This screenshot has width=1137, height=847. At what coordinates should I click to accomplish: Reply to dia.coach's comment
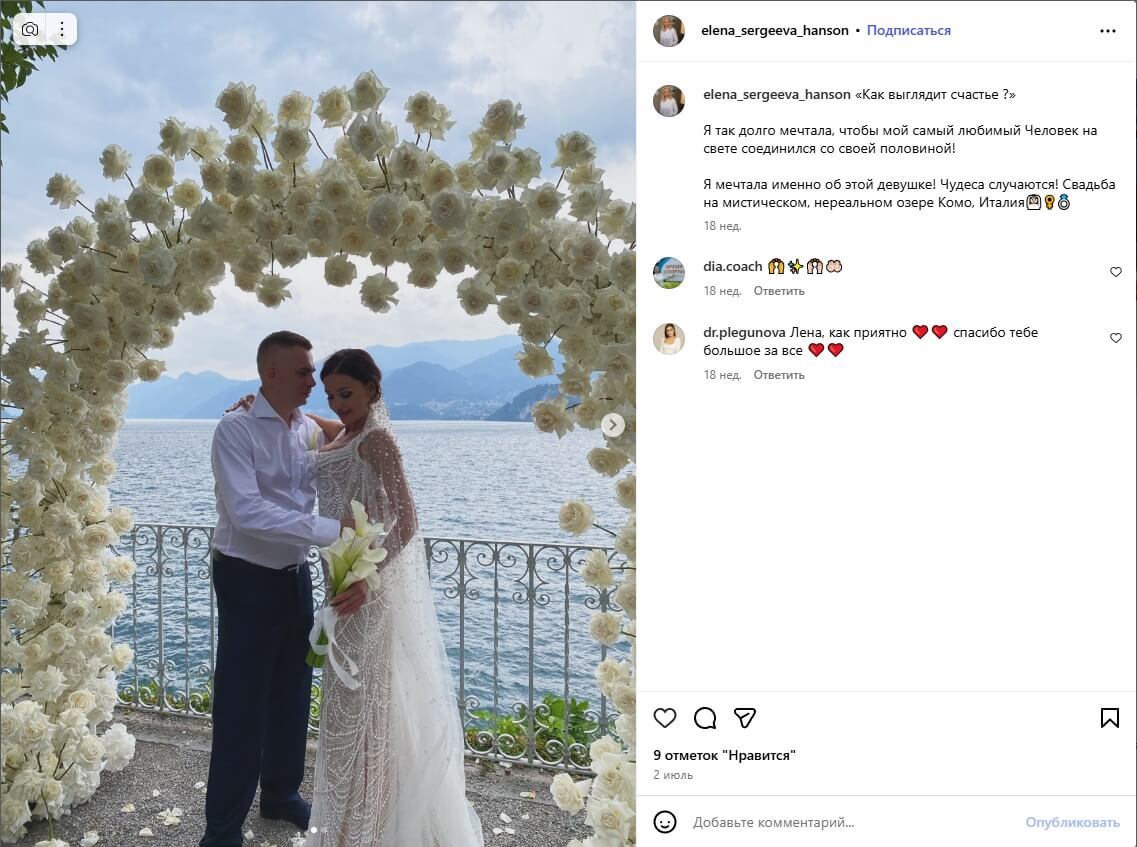(779, 291)
